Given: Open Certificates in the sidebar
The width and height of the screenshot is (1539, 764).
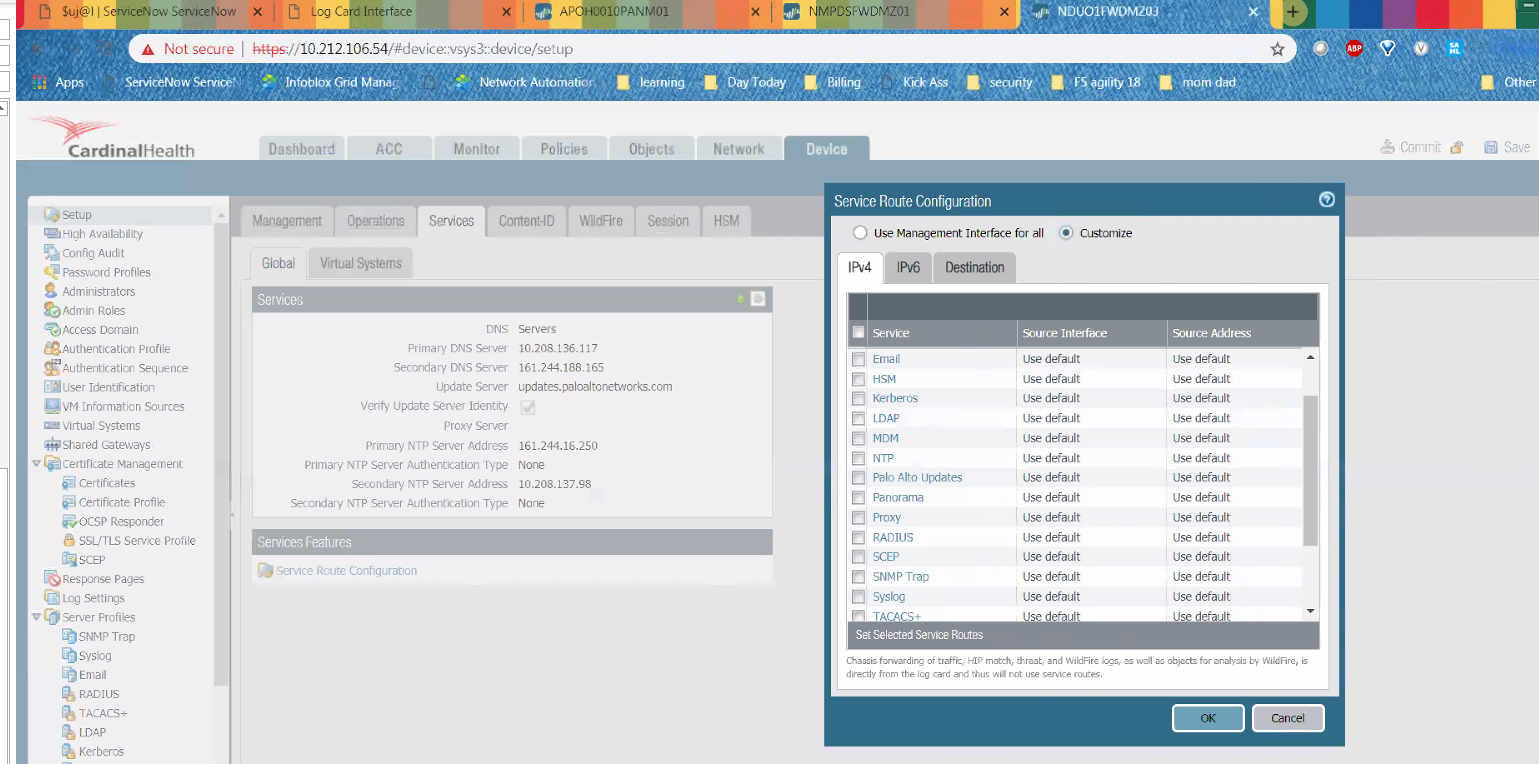Looking at the screenshot, I should click(106, 483).
